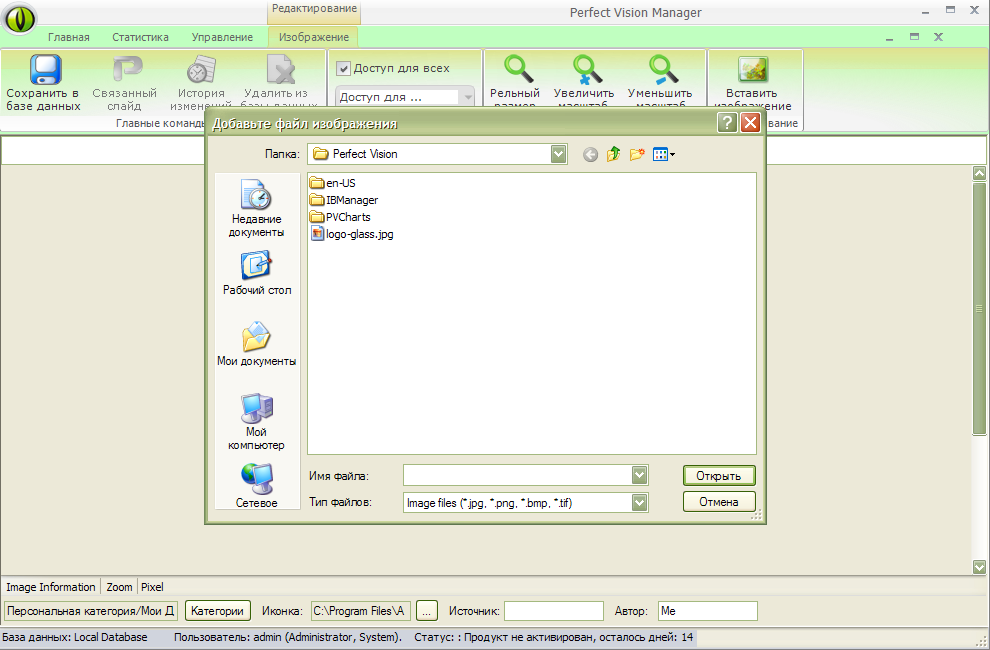Click the Источник input field

pyautogui.click(x=554, y=611)
